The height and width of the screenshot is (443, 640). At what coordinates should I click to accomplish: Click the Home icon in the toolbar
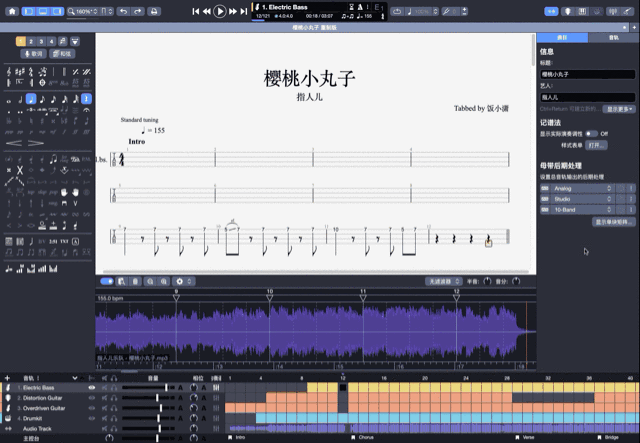click(x=11, y=11)
